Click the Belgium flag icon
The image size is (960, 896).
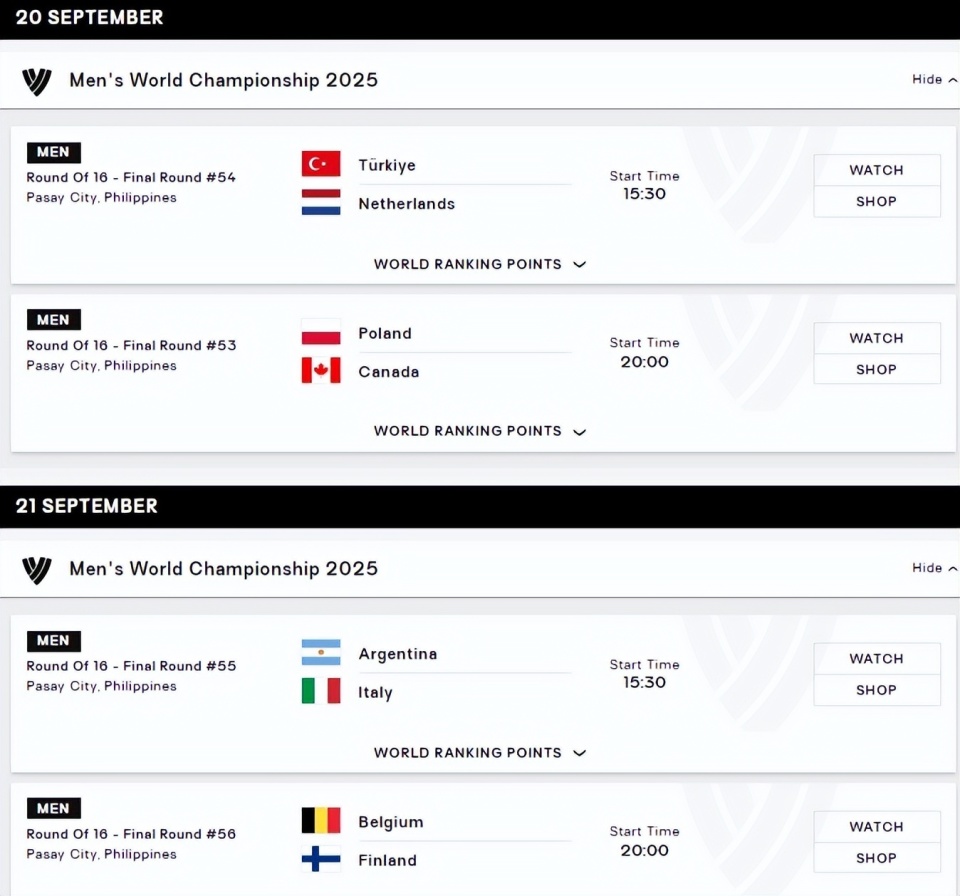(x=321, y=821)
